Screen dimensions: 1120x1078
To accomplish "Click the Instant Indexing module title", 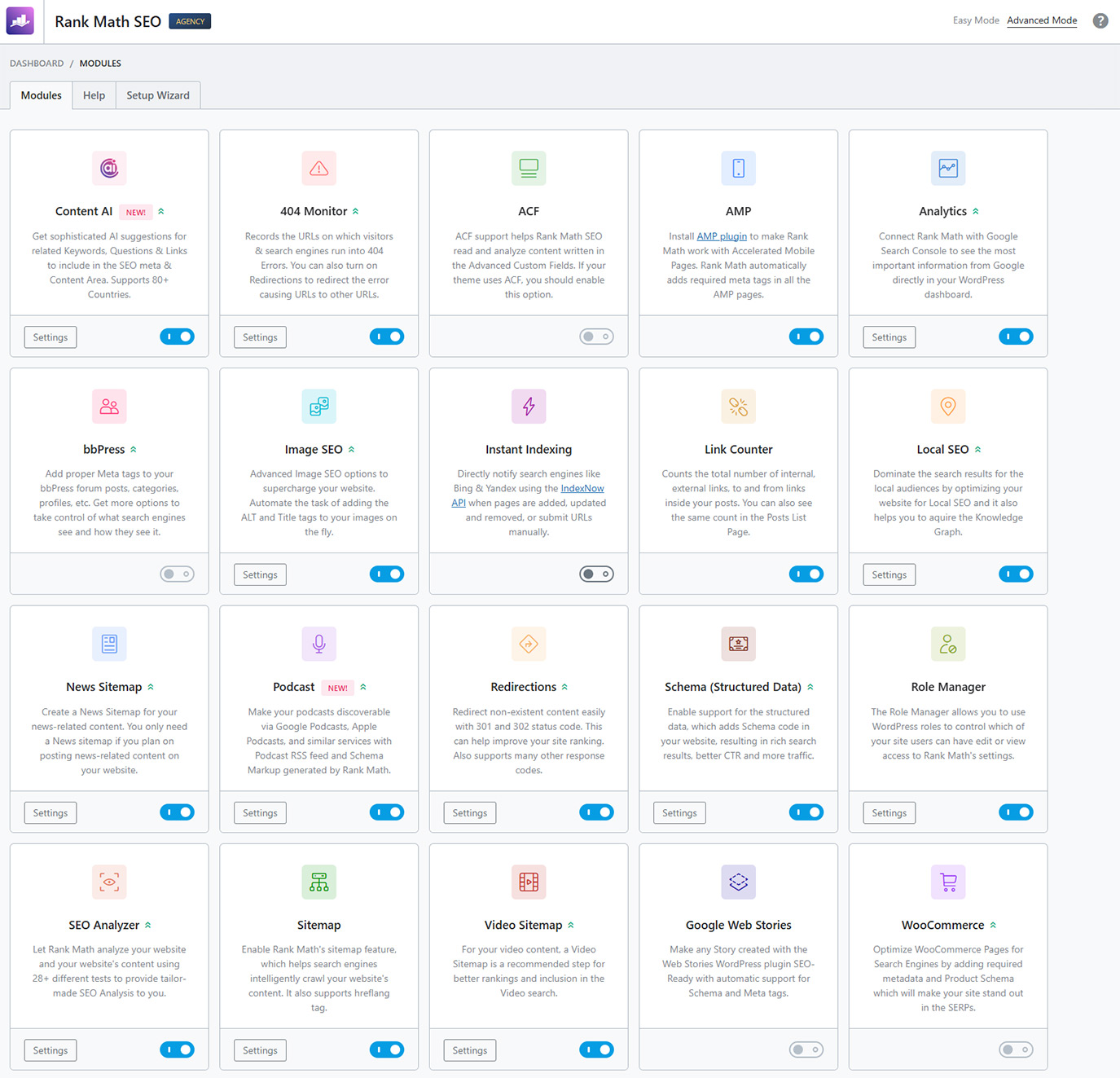I will tap(529, 449).
